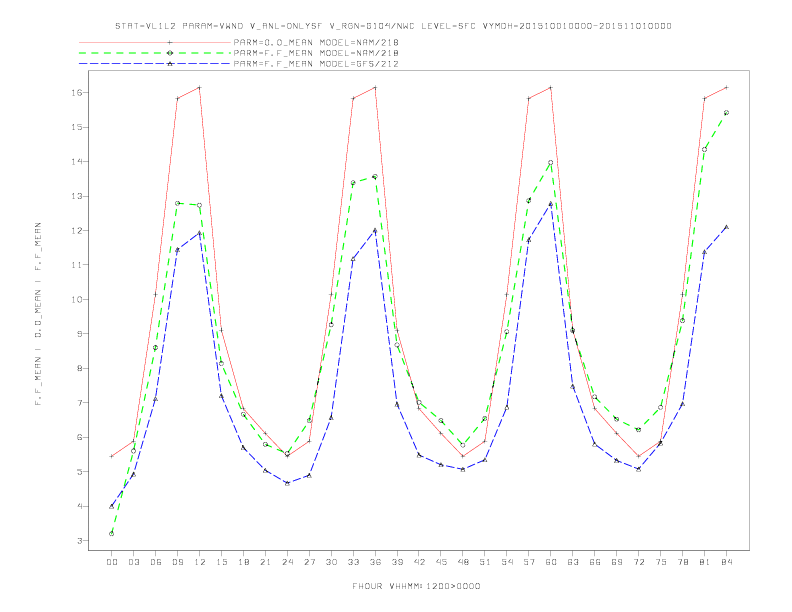Click x-axis tick label 24

pos(287,562)
